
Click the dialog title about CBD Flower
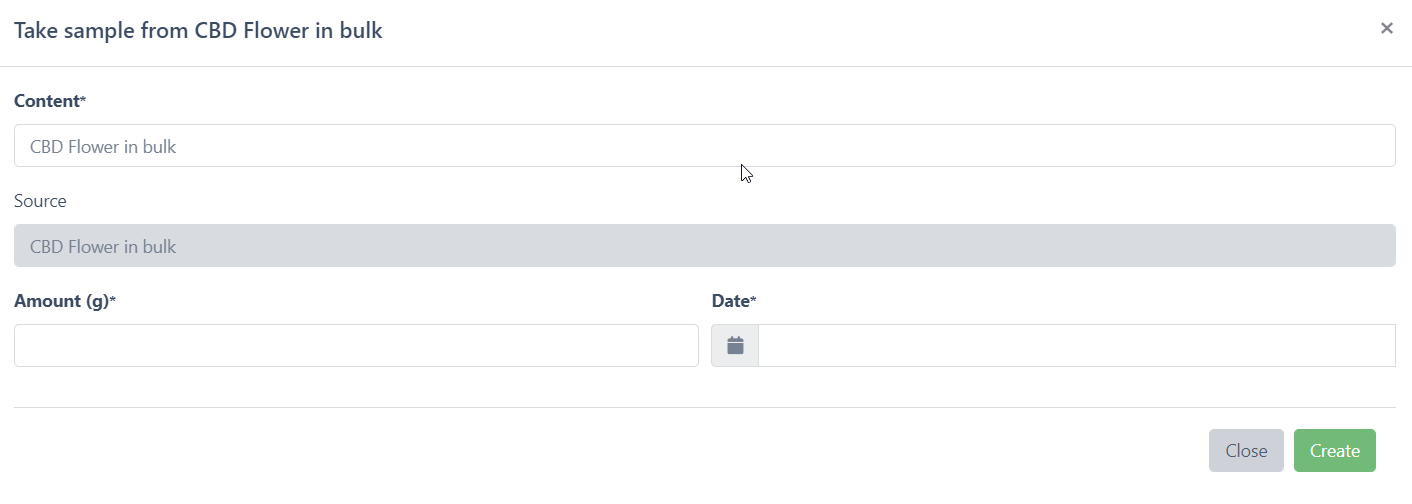(x=198, y=31)
